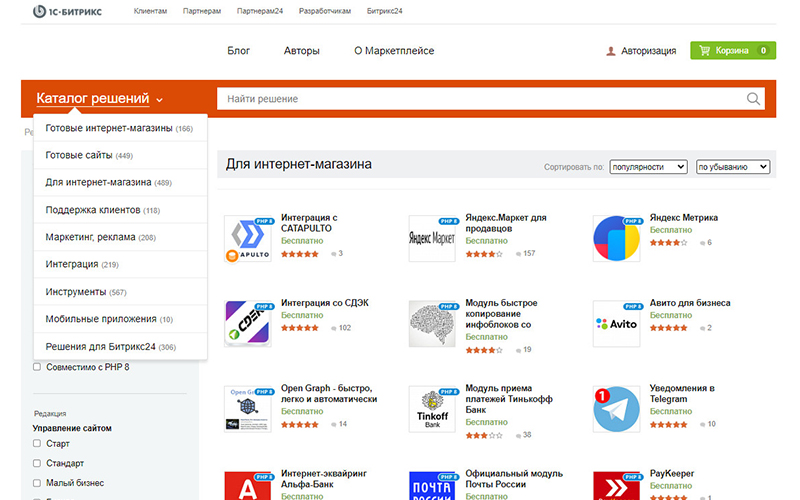Open the sort by 'популярности' dropdown
This screenshot has width=800, height=500.
tap(648, 167)
